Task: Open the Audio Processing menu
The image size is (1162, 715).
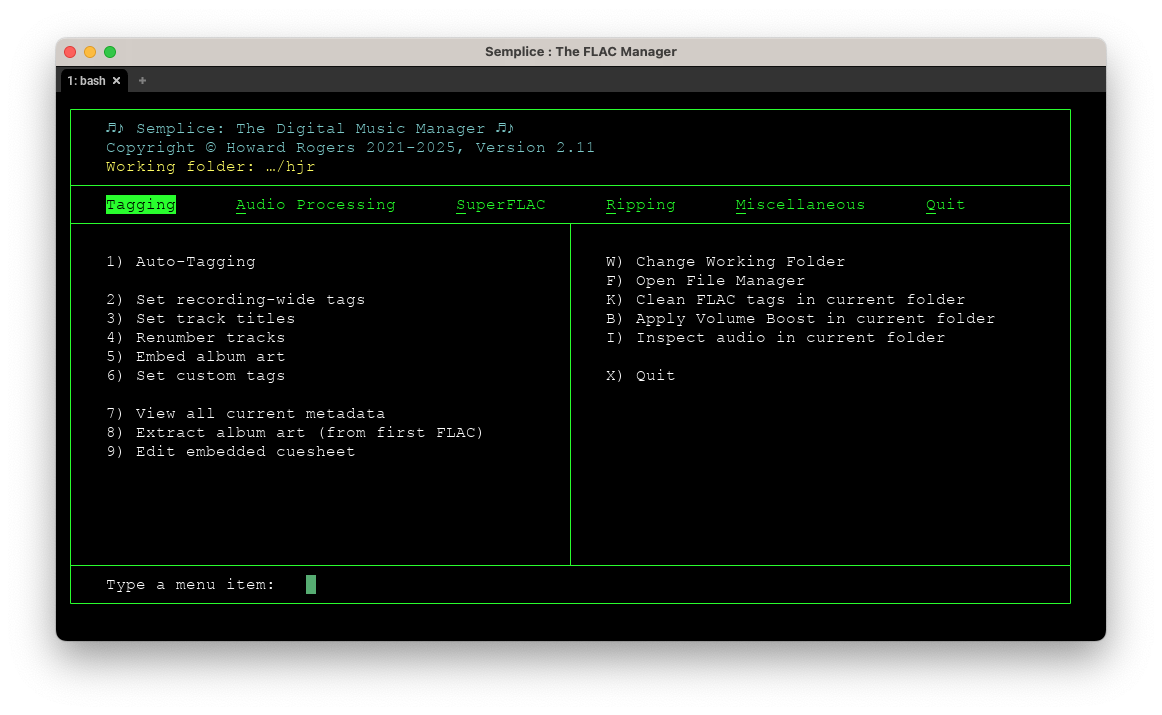Action: click(315, 204)
